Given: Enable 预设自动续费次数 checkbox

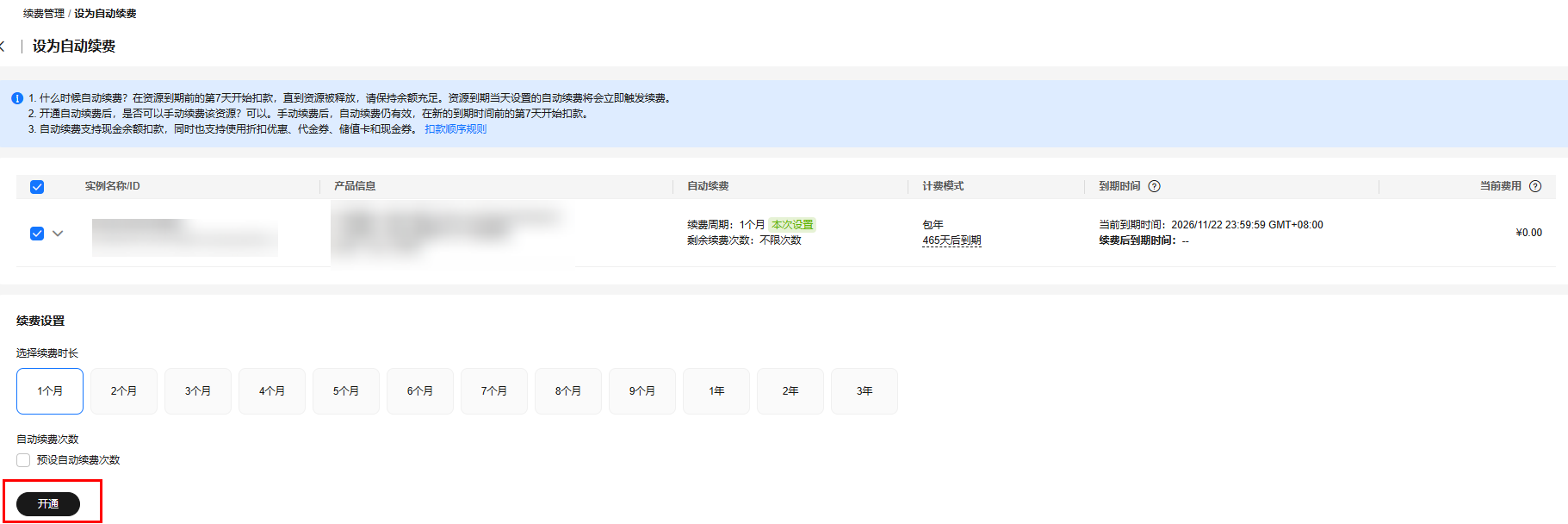Looking at the screenshot, I should tap(23, 460).
